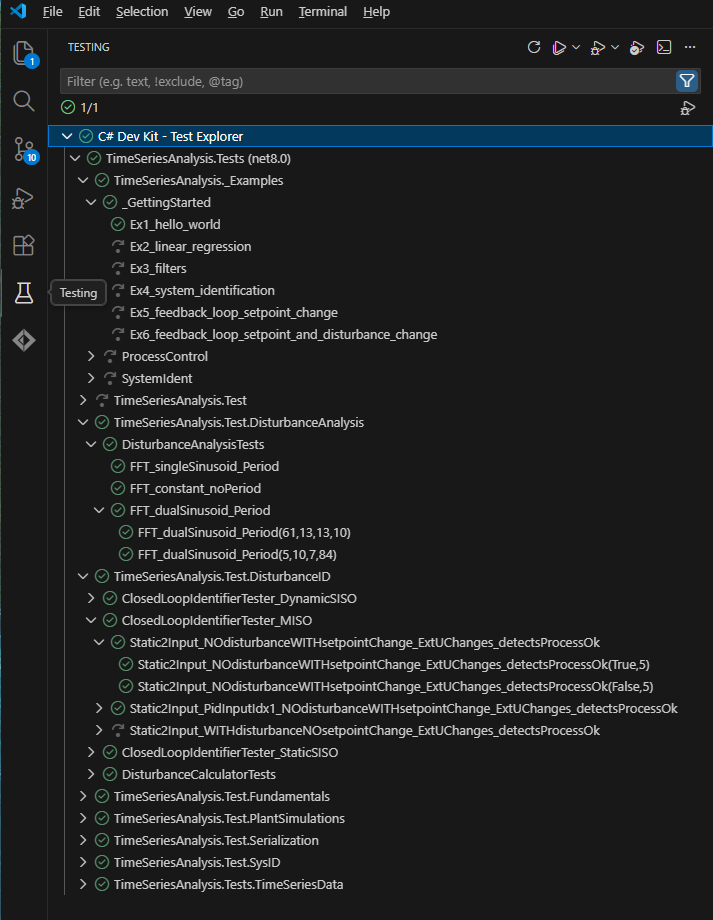
Task: Open the Search view icon
Action: click(23, 101)
